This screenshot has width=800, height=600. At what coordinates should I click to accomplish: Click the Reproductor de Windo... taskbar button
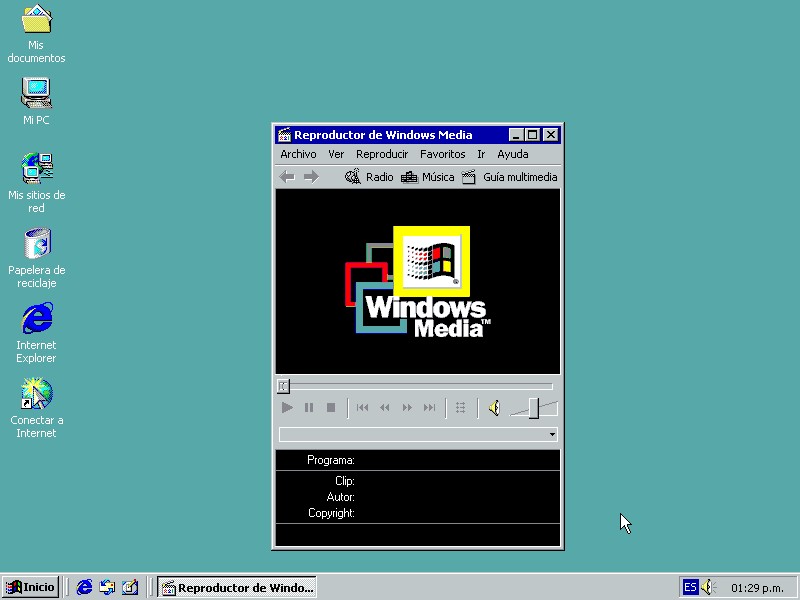tap(237, 587)
